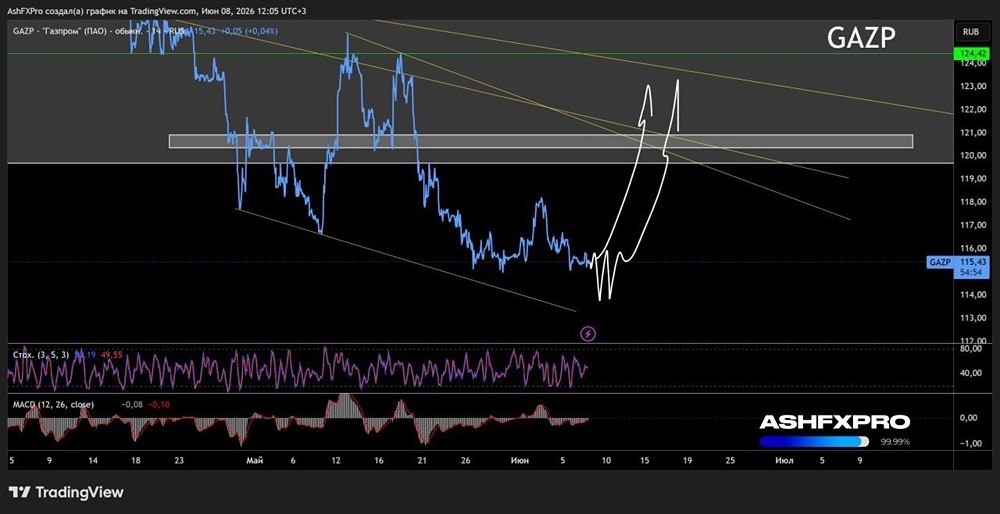Click the 14 date label on time axis

tap(93, 460)
